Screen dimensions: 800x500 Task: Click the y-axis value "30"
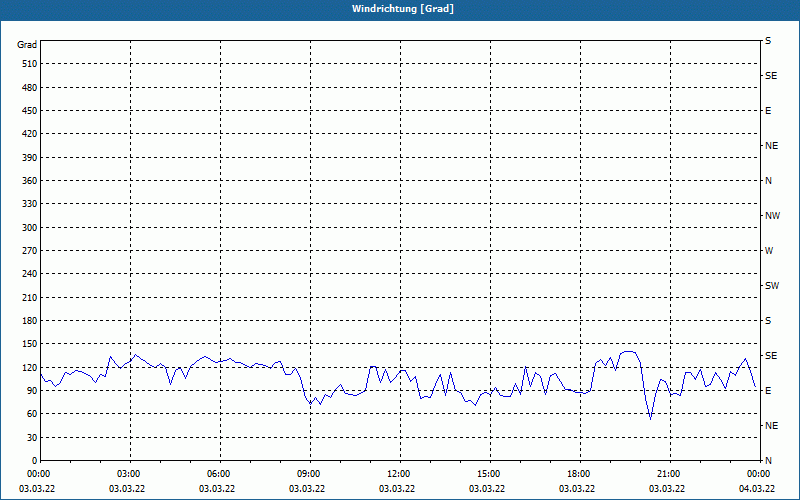(32, 437)
